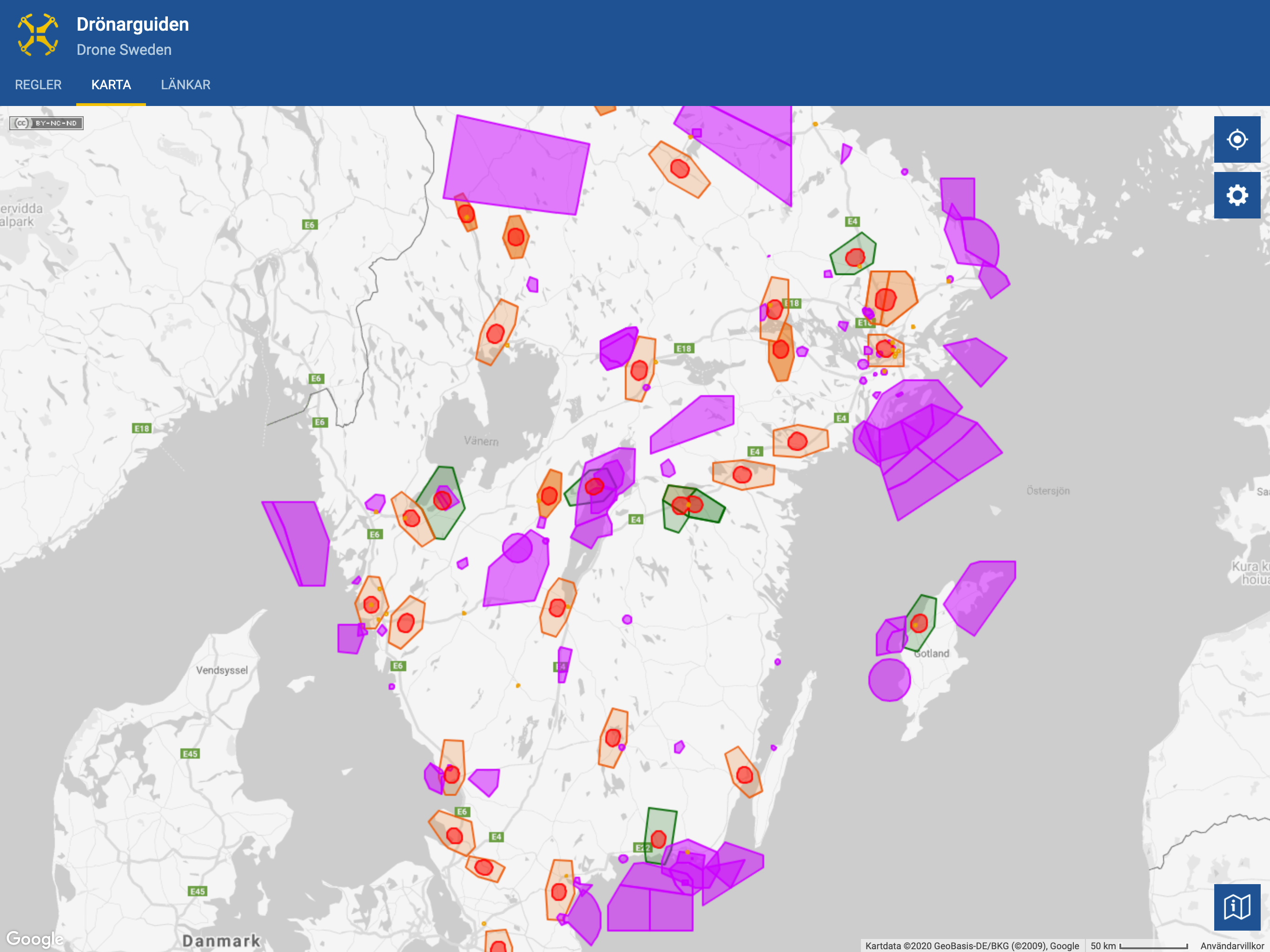Click the Vänern lake label
Image resolution: width=1270 pixels, height=952 pixels.
click(x=481, y=441)
